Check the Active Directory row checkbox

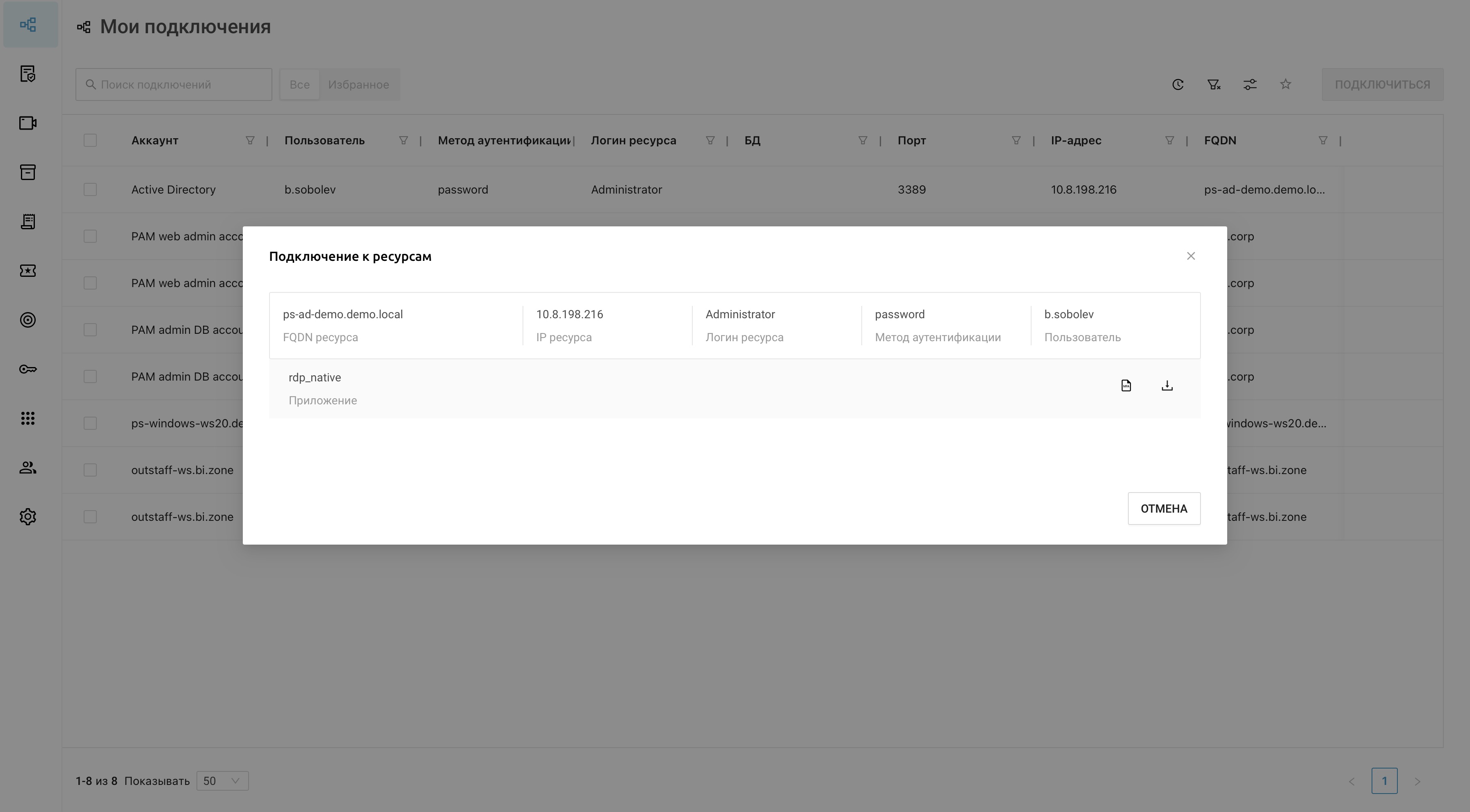click(90, 189)
